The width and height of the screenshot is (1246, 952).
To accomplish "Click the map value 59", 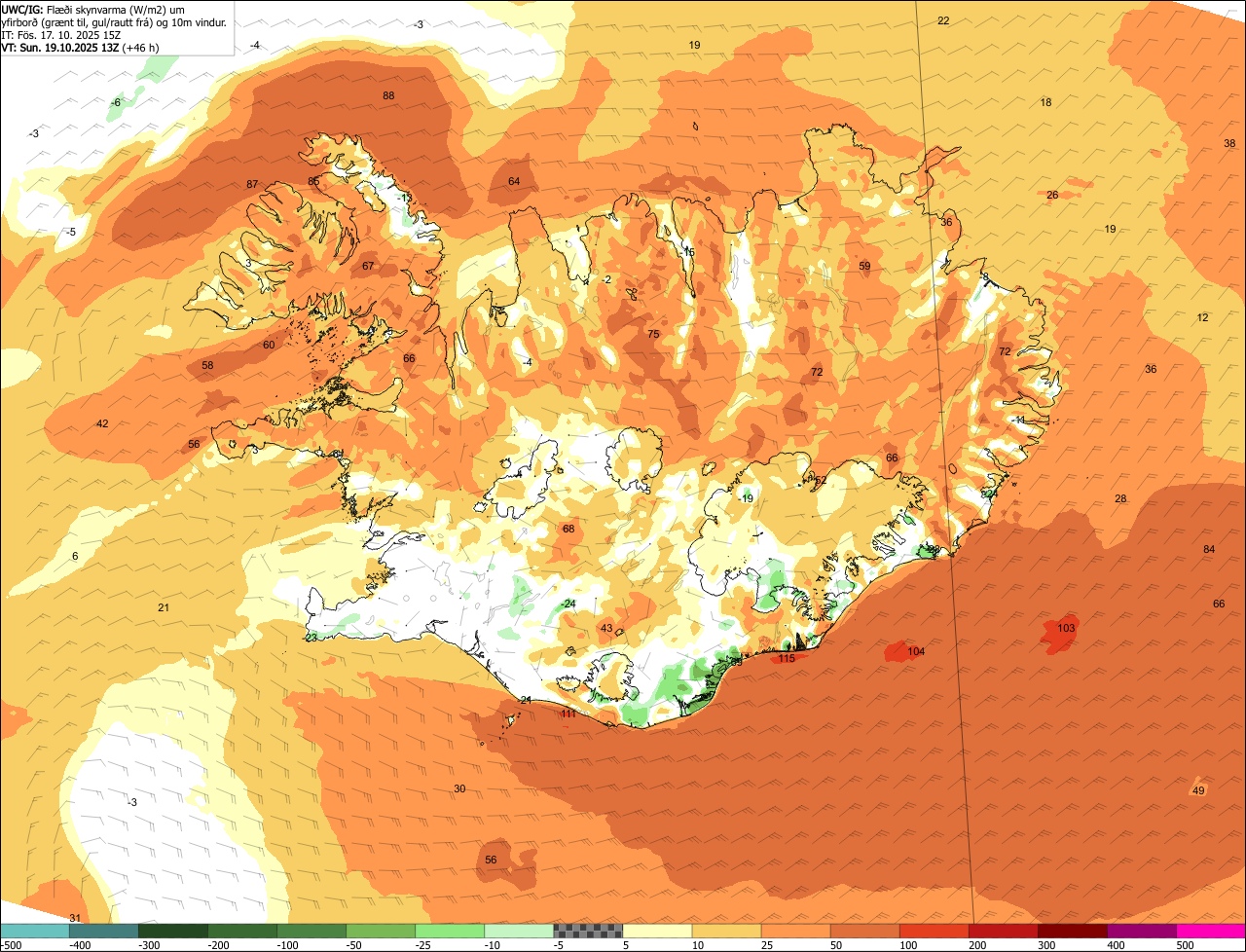I will (x=864, y=266).
